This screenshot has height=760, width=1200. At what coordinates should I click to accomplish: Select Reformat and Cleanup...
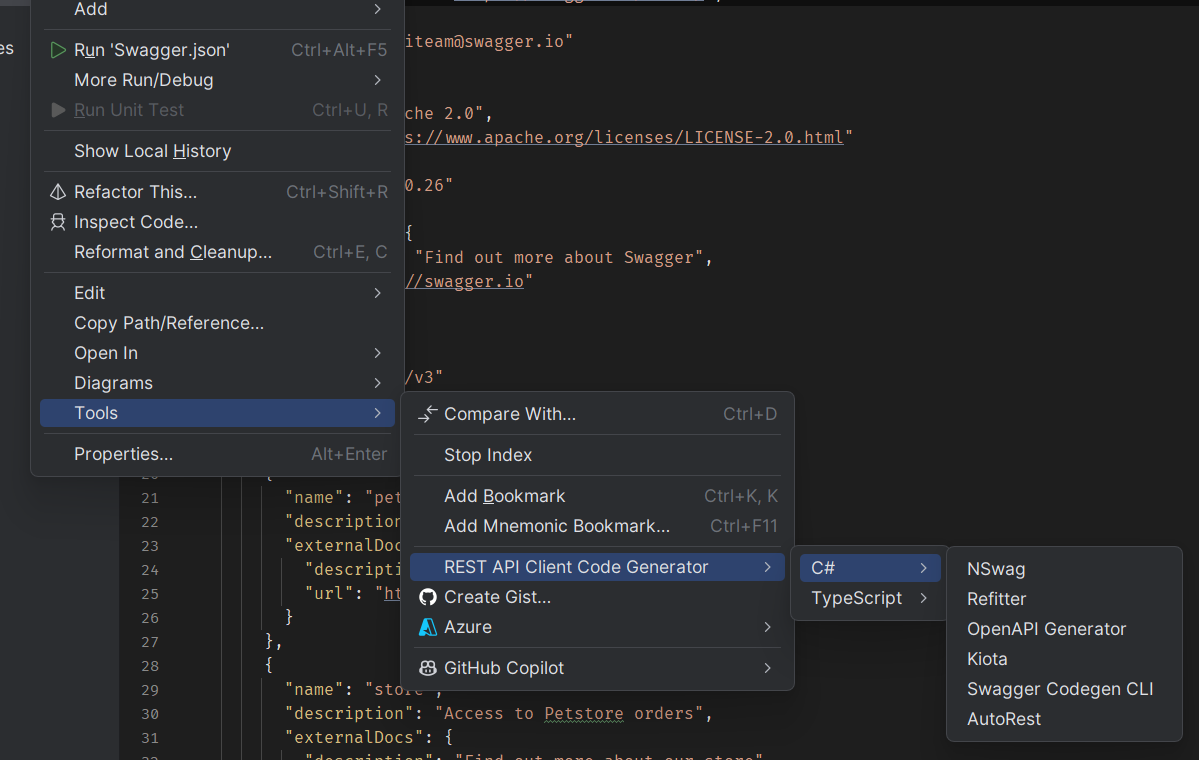218,252
